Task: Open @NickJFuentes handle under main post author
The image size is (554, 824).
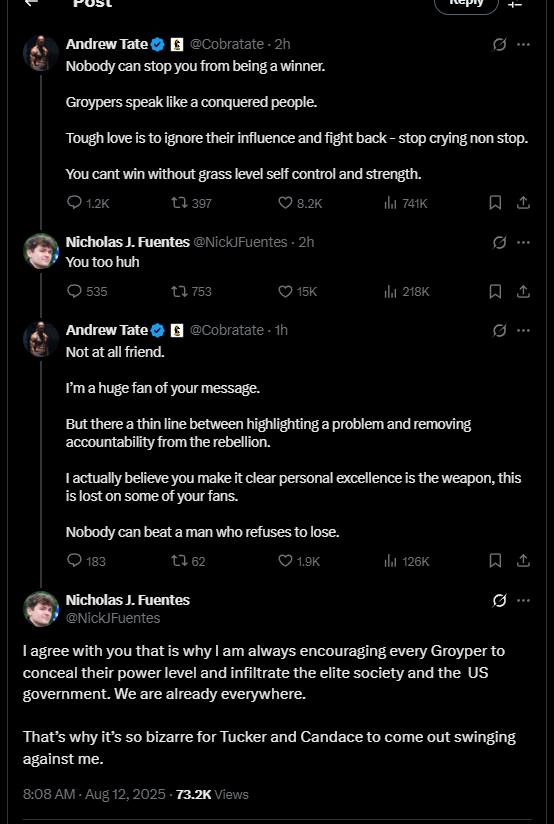Action: (x=113, y=618)
